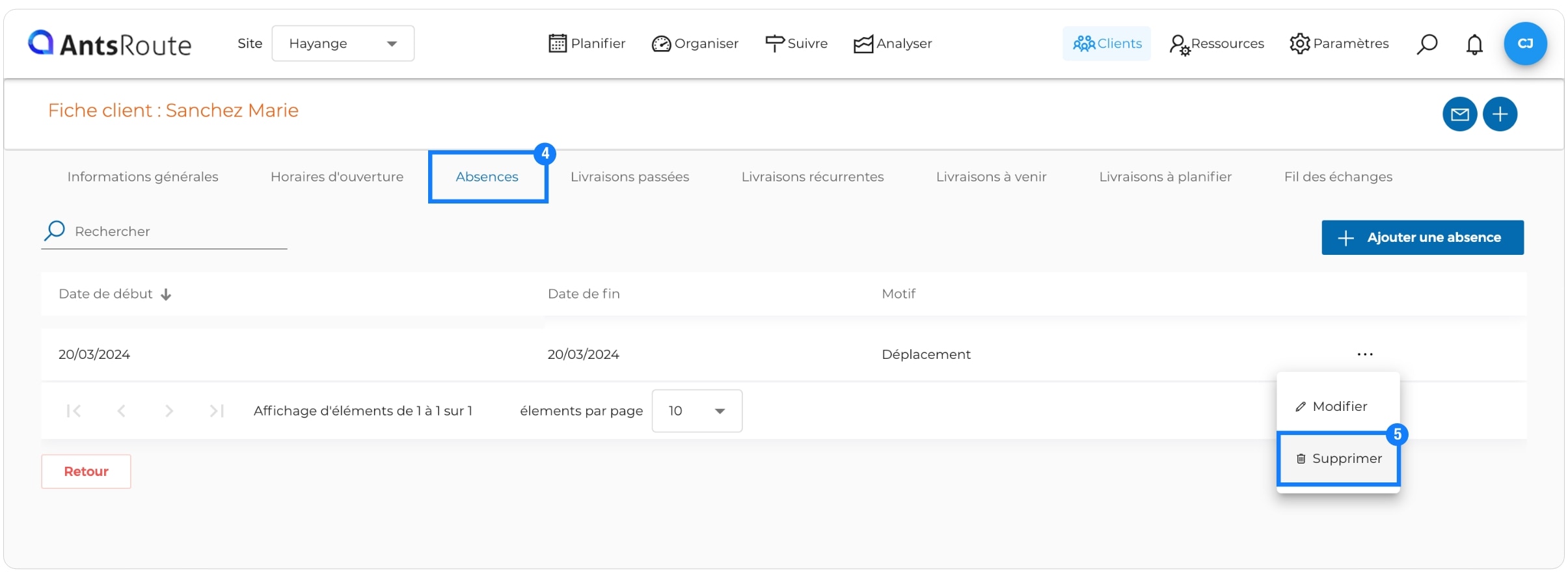Go to previous page of results
Viewport: 1568px width, 578px height.
pyautogui.click(x=121, y=411)
